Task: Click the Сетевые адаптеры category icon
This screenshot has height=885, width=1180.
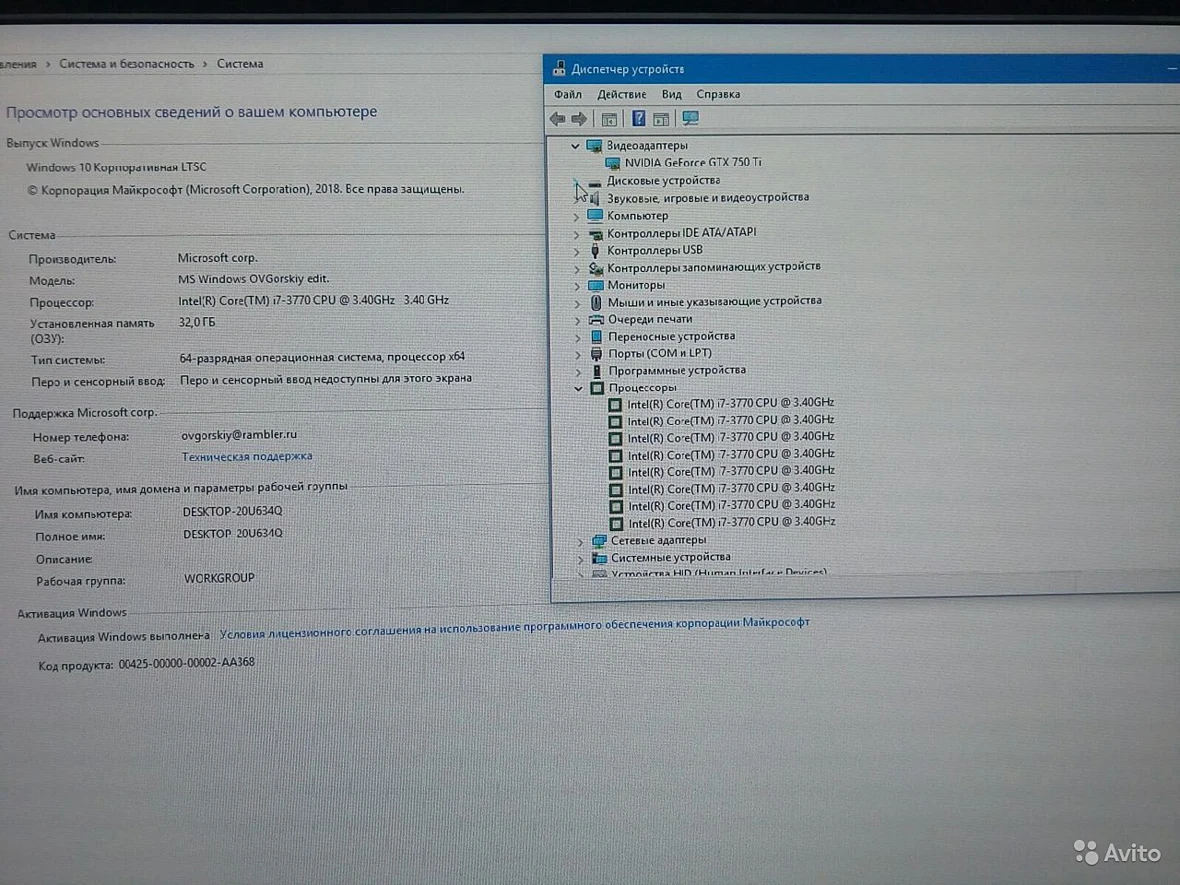Action: pyautogui.click(x=599, y=540)
